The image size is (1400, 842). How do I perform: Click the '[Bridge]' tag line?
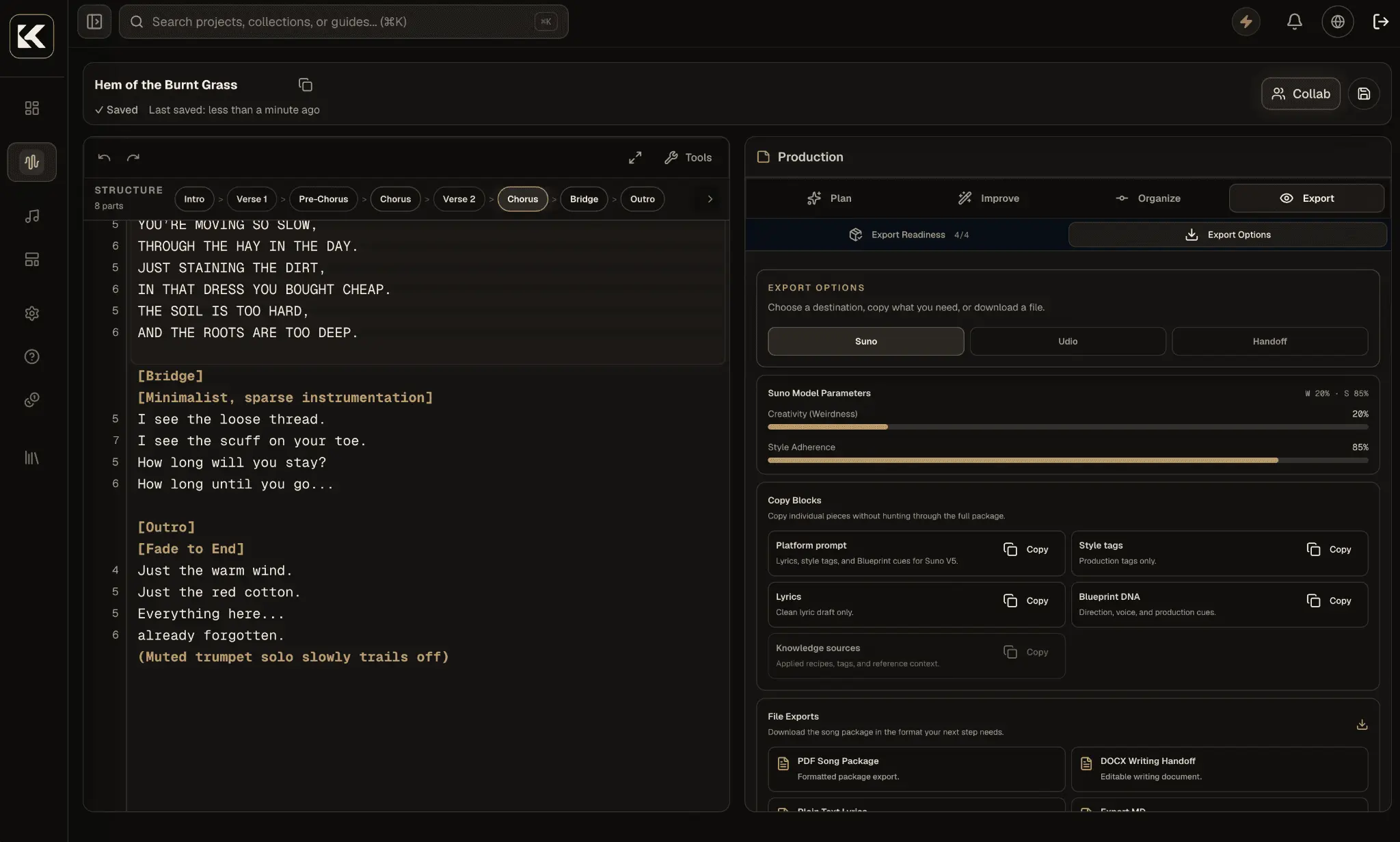click(170, 376)
